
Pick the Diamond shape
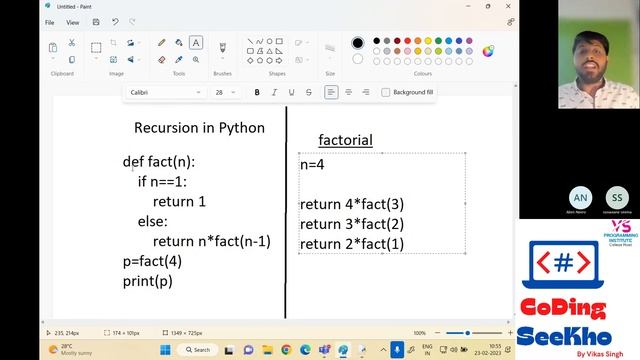pyautogui.click(x=250, y=60)
